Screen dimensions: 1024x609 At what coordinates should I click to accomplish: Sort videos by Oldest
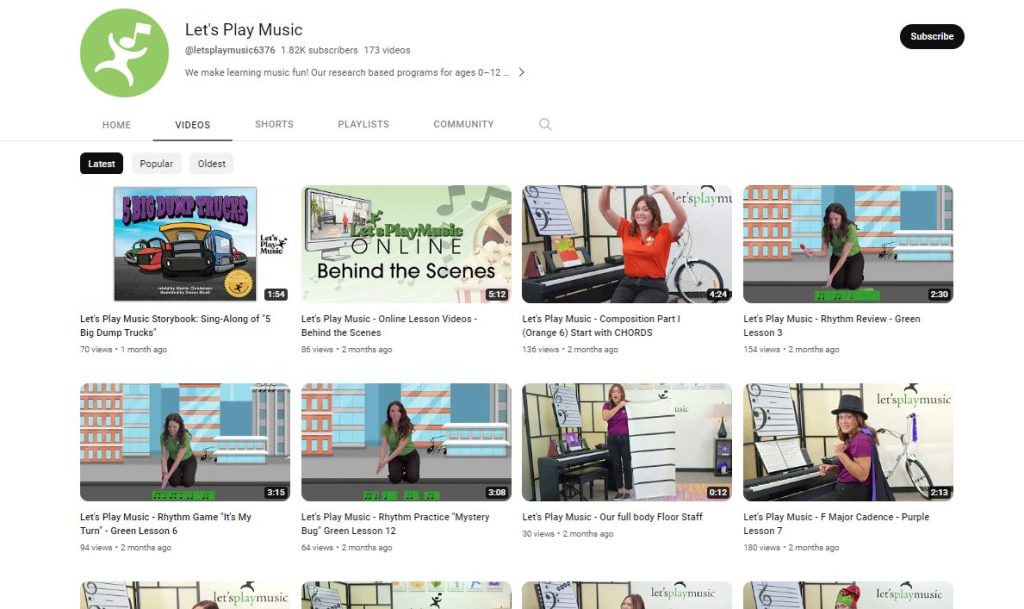coord(211,164)
